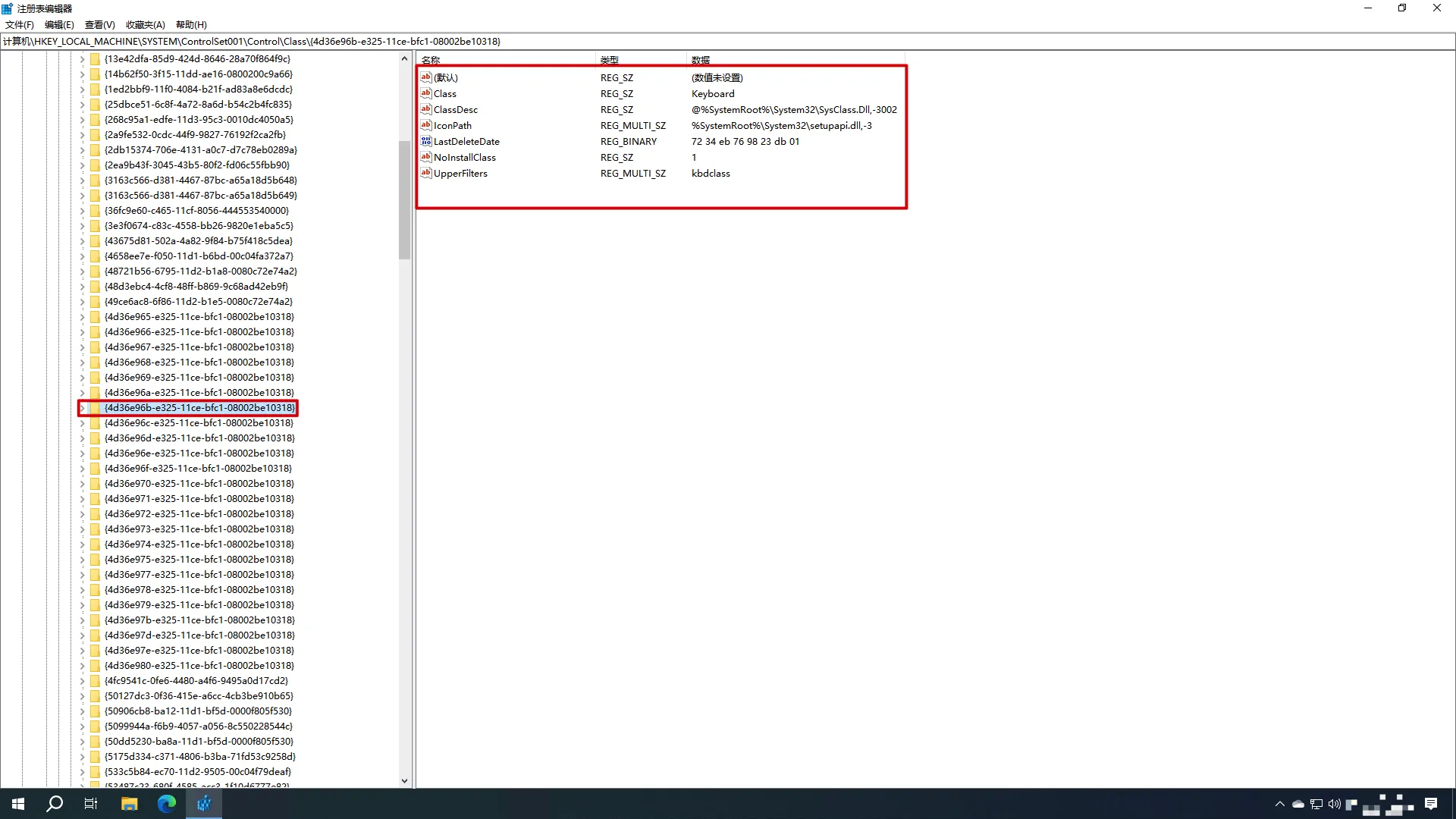
Task: Show hidden system tray icons chevron
Action: 1280,804
